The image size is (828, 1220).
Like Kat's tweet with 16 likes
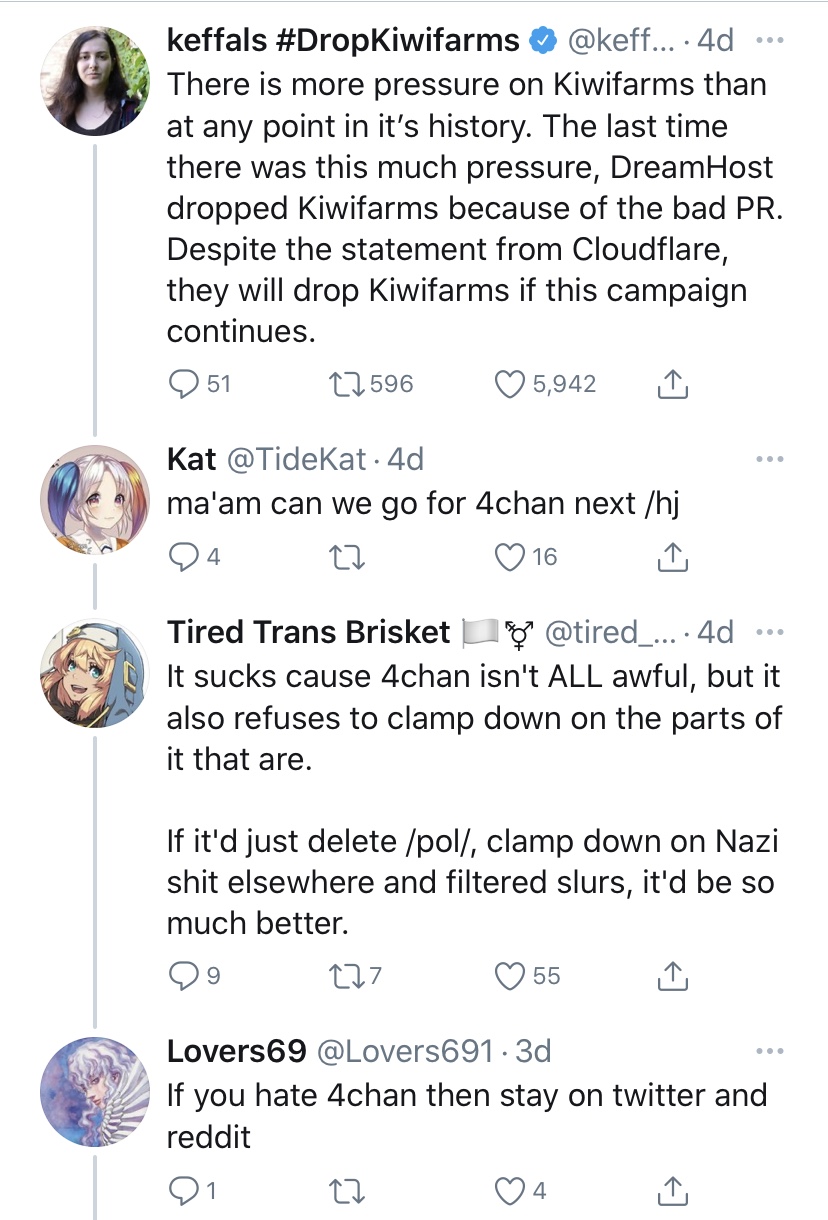(x=512, y=557)
